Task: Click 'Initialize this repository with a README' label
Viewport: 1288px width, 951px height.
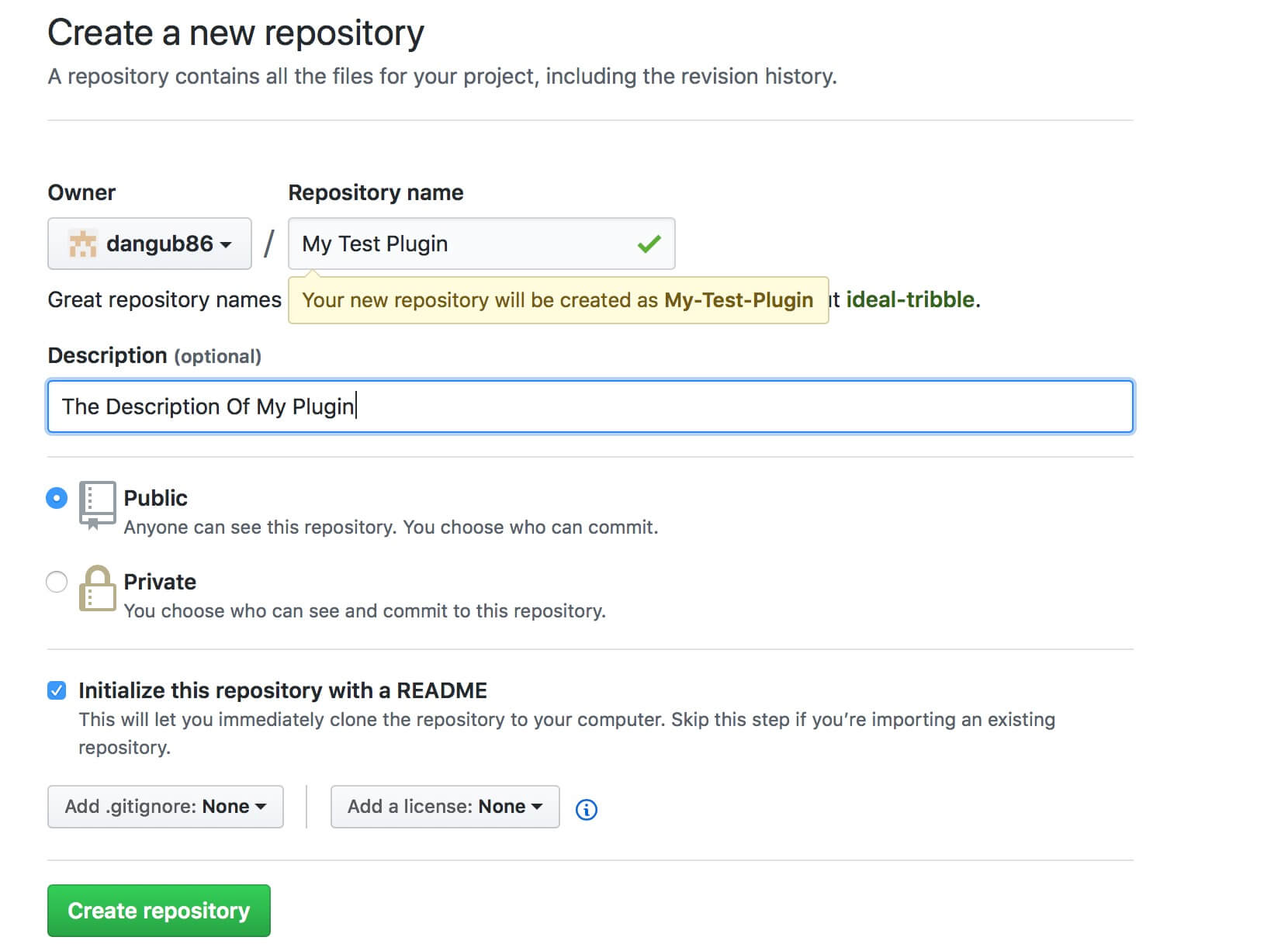Action: point(282,690)
